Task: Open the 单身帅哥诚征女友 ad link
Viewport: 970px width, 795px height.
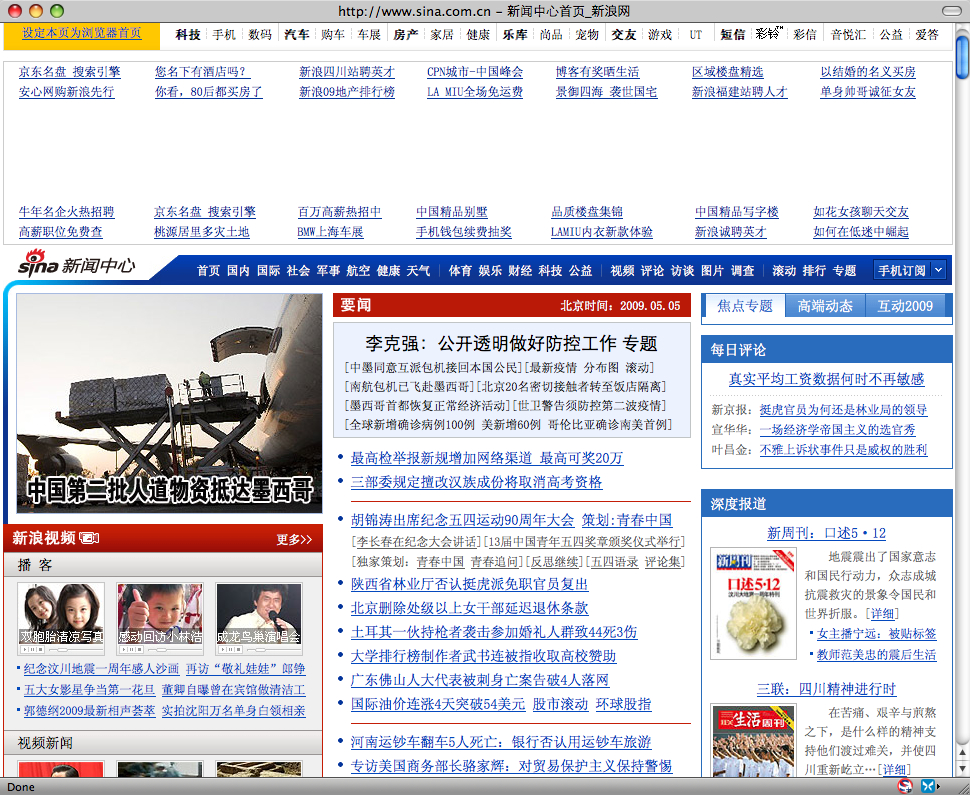Action: pyautogui.click(x=868, y=92)
